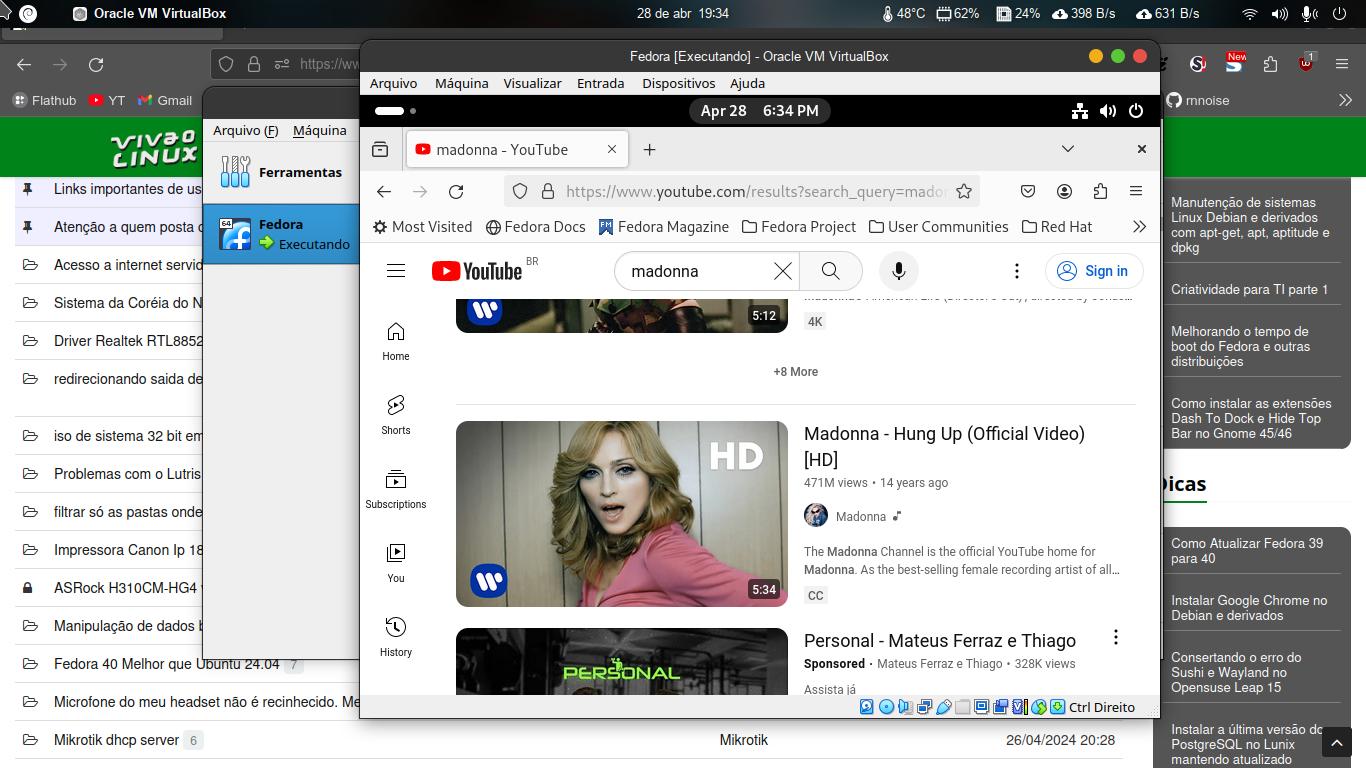Viewport: 1366px width, 768px height.
Task: Open options for Personal sponsored video
Action: pyautogui.click(x=1116, y=637)
